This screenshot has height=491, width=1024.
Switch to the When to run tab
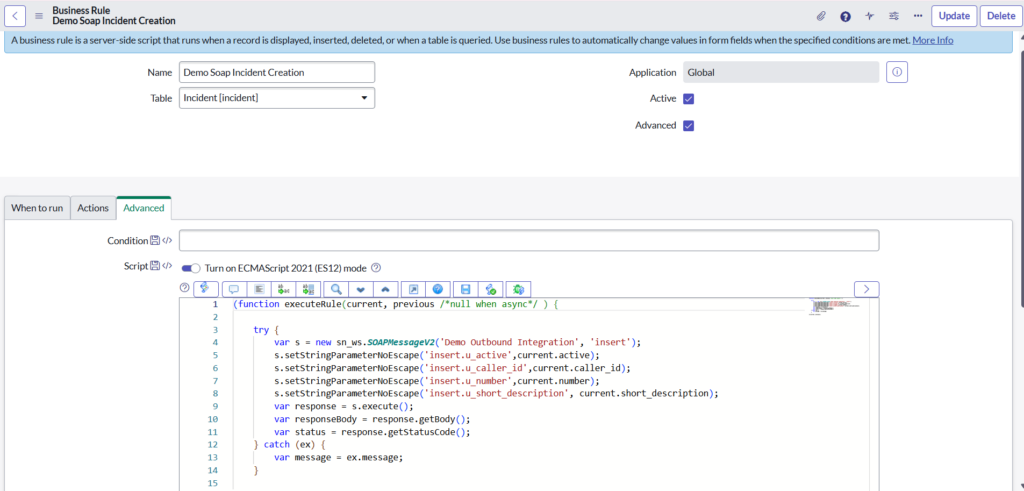(37, 208)
